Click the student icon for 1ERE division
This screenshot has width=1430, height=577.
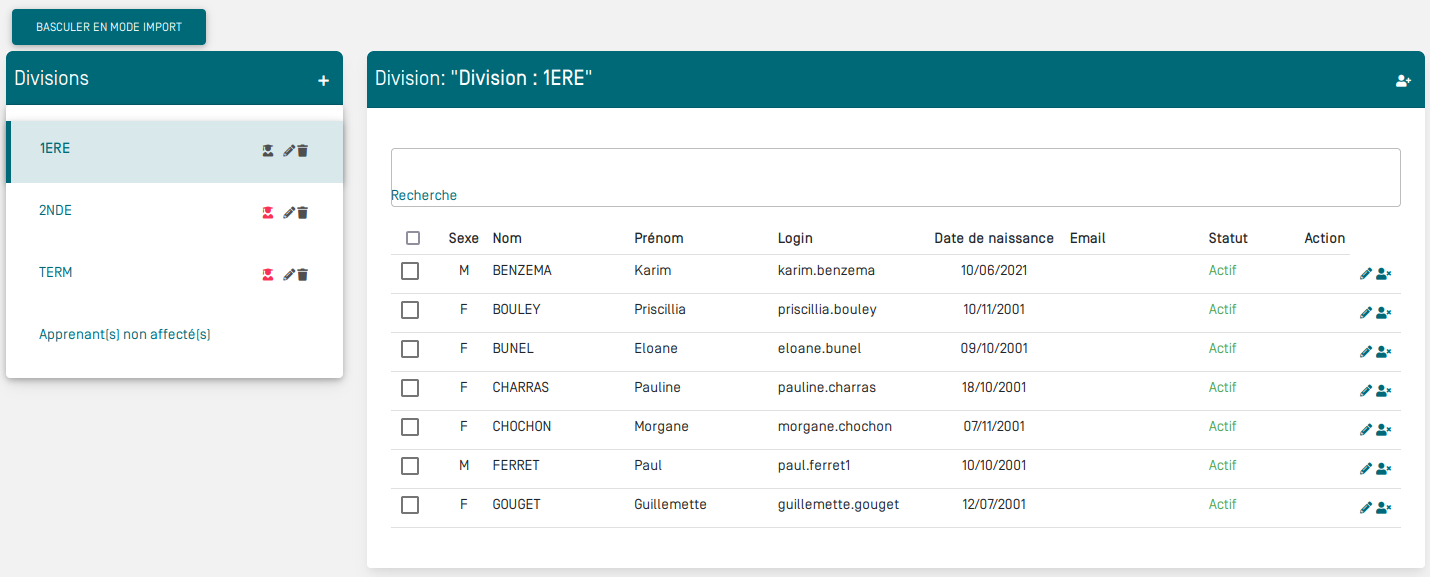(x=267, y=151)
